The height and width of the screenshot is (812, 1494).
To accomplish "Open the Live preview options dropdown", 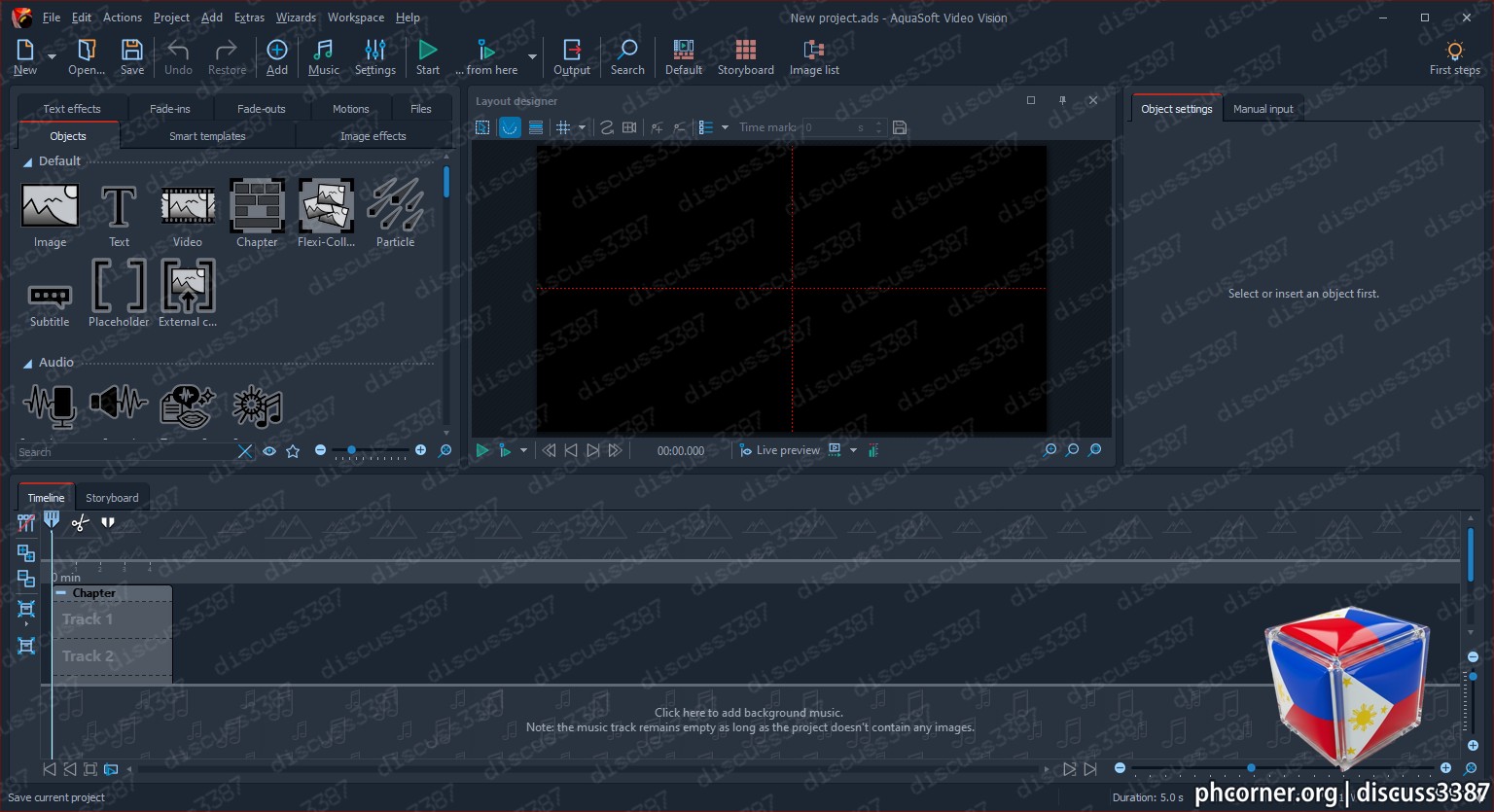I will (853, 450).
